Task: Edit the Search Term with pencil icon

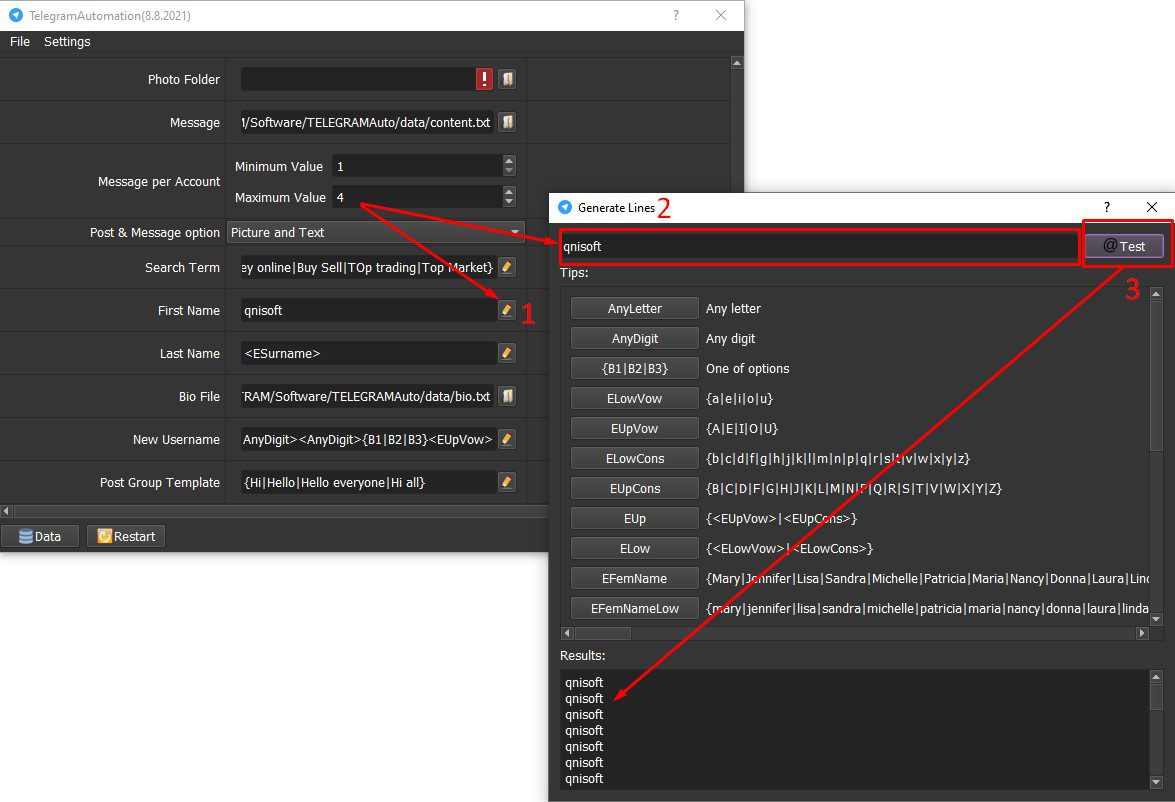Action: (x=507, y=267)
